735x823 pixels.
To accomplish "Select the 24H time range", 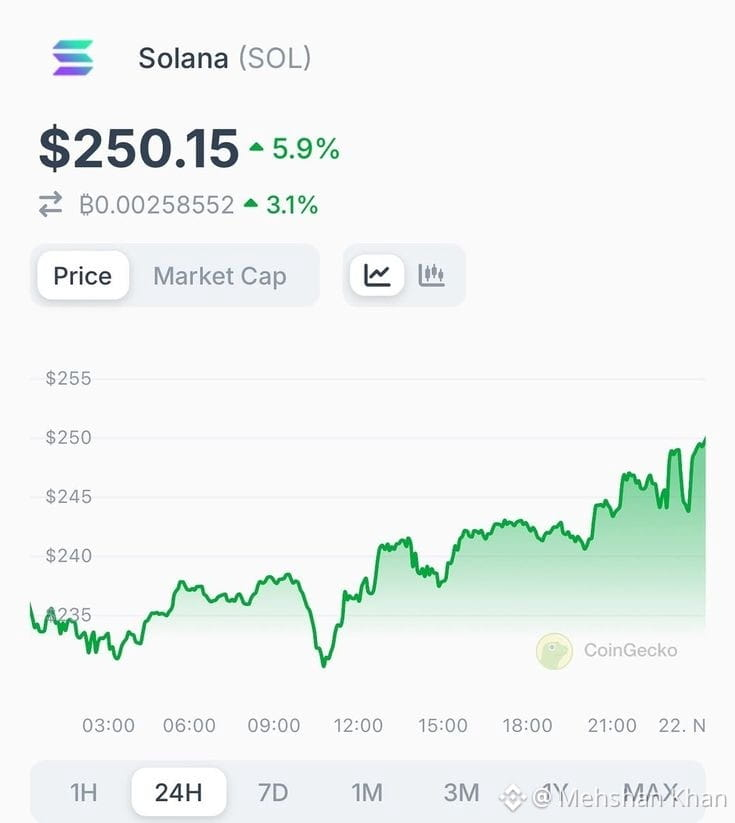I will [178, 793].
